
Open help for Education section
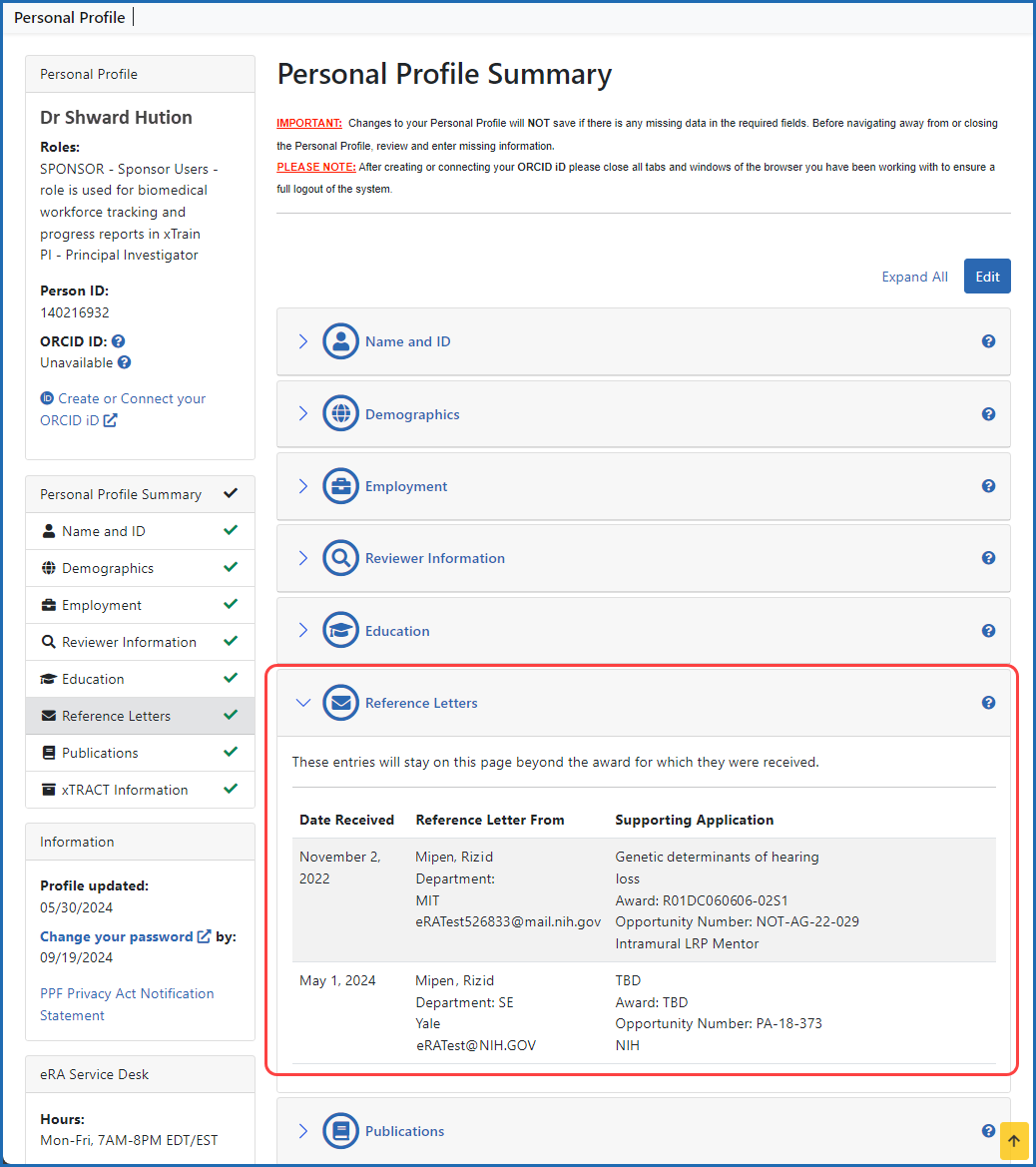pos(988,630)
